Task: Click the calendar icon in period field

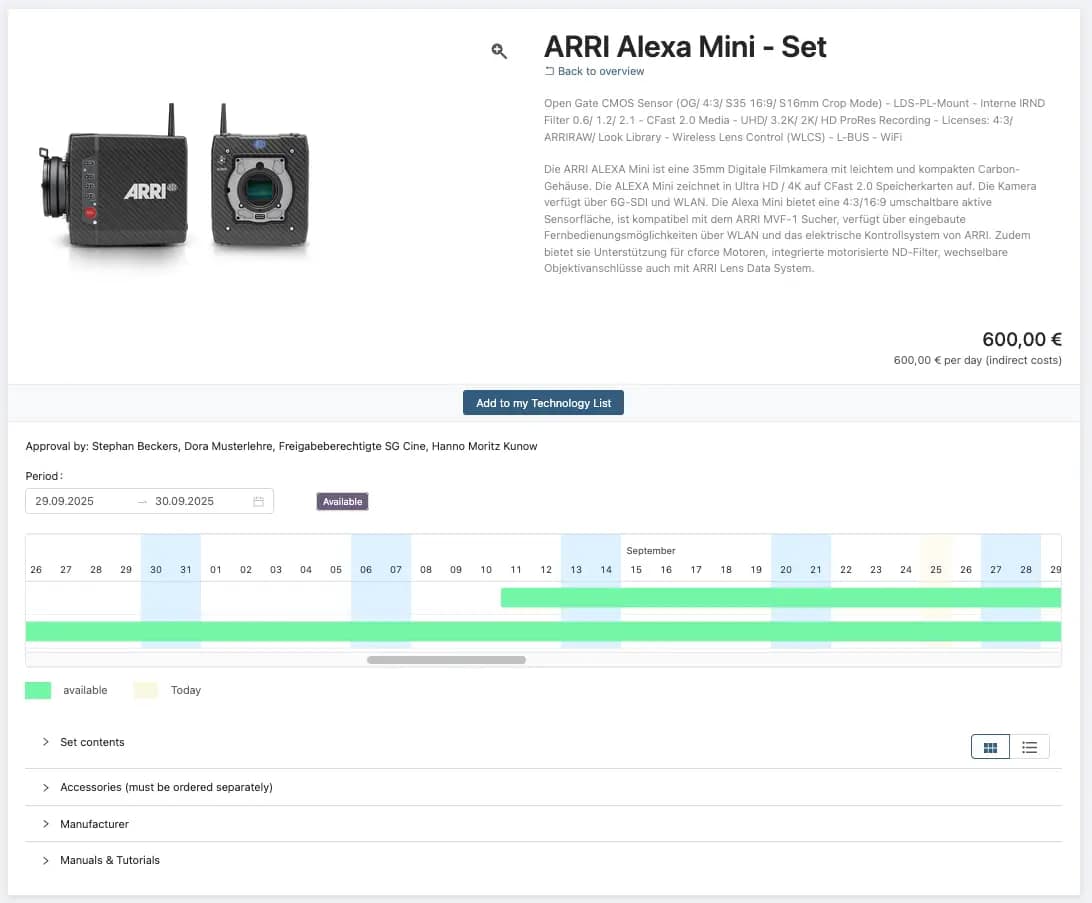Action: coord(258,501)
